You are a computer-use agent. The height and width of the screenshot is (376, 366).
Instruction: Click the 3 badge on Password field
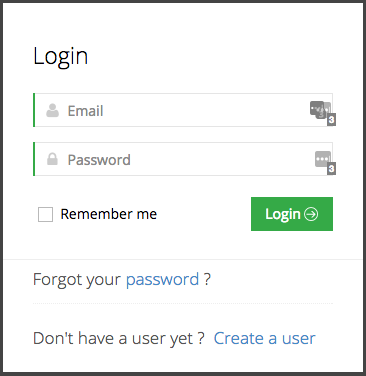point(331,169)
